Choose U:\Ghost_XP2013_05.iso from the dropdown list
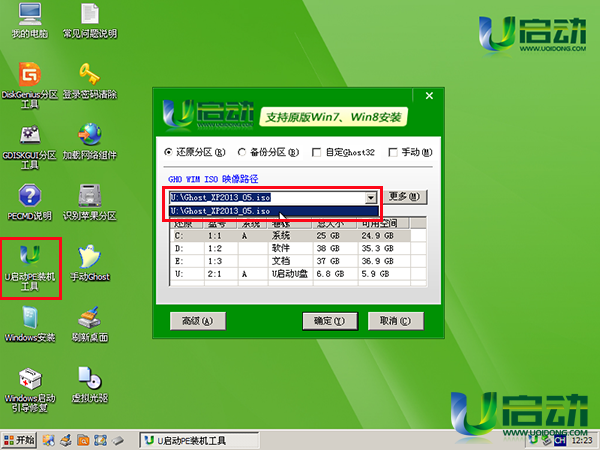Image resolution: width=600 pixels, height=450 pixels. point(274,211)
